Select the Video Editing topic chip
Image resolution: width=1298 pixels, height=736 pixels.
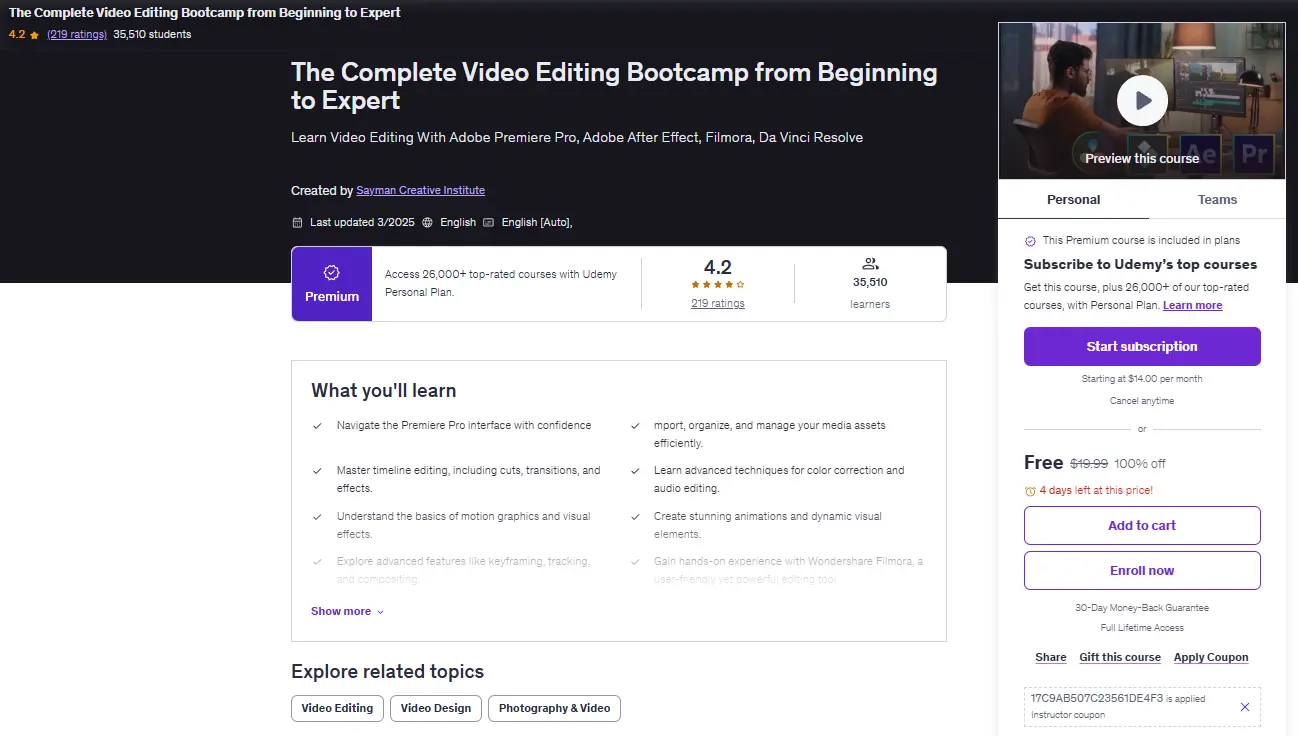point(337,708)
